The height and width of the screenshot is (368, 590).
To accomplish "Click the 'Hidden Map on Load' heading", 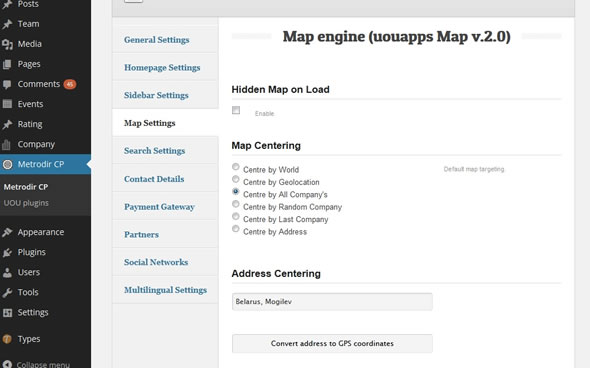I will [x=280, y=90].
